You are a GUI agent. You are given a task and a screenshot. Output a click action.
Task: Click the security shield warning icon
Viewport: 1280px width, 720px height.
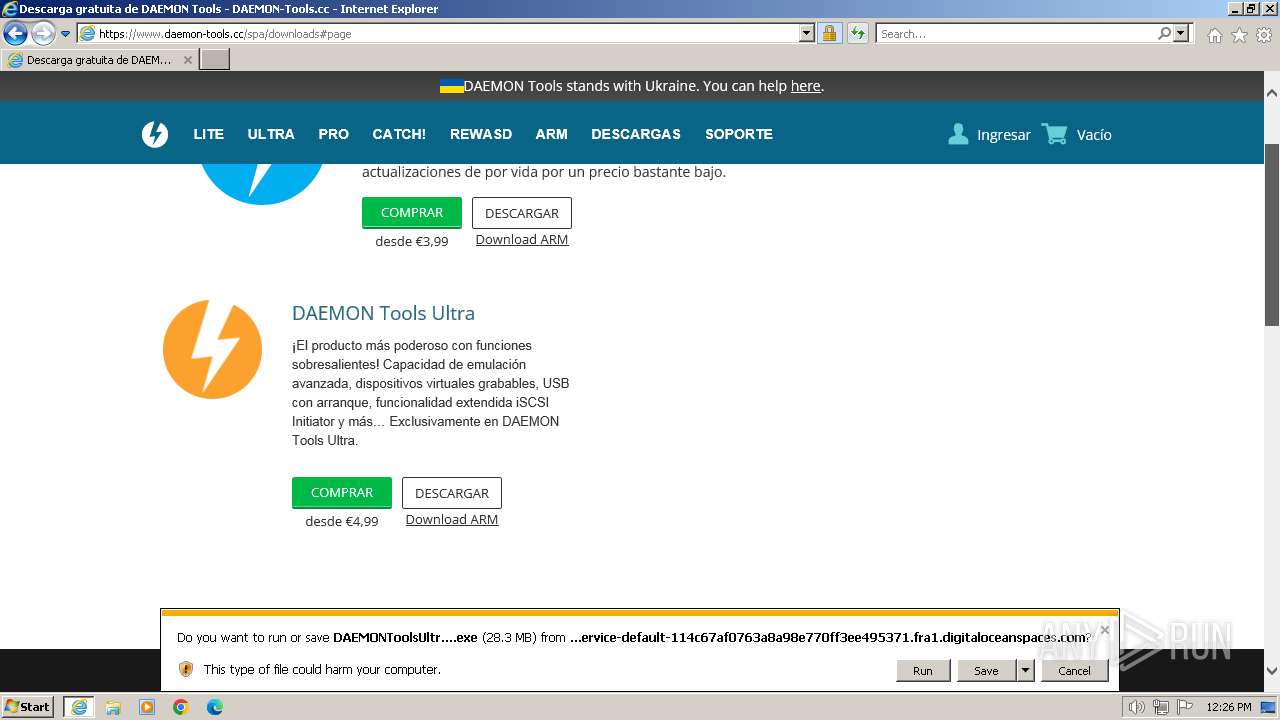(186, 669)
